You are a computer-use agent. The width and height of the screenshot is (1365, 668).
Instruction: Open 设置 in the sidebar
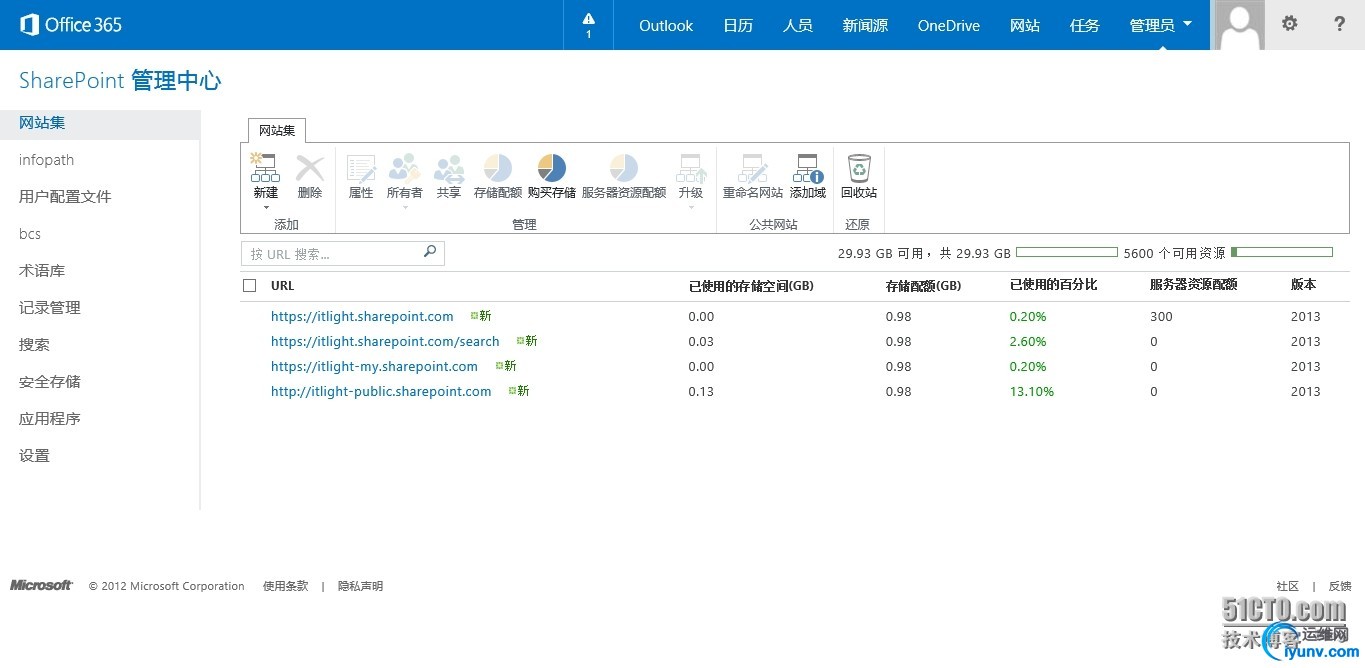34,456
